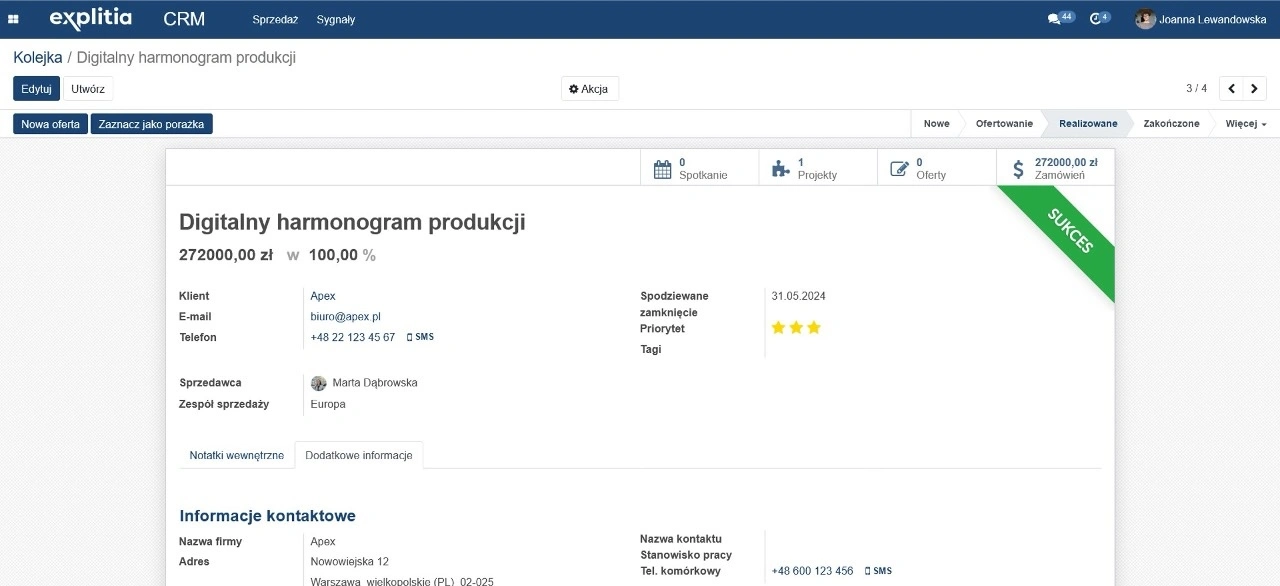Click the 272000,00 zł expected revenue
This screenshot has height=586, width=1280.
click(x=226, y=255)
